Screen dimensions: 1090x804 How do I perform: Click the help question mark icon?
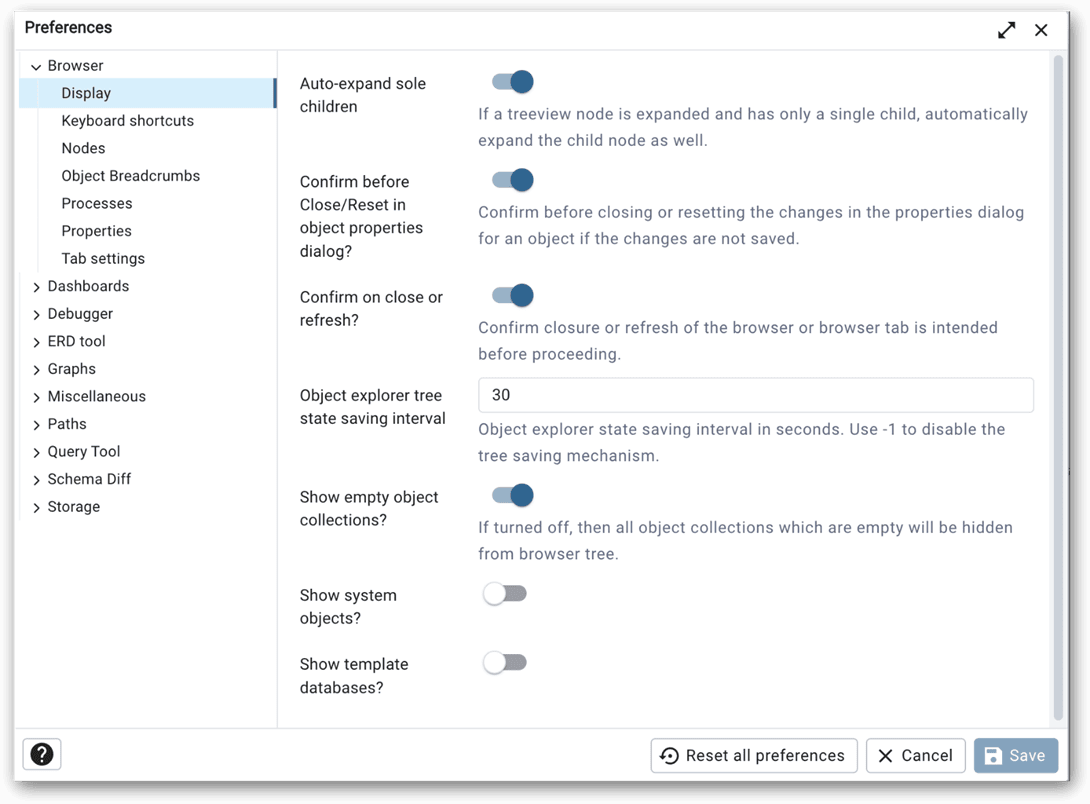[42, 755]
